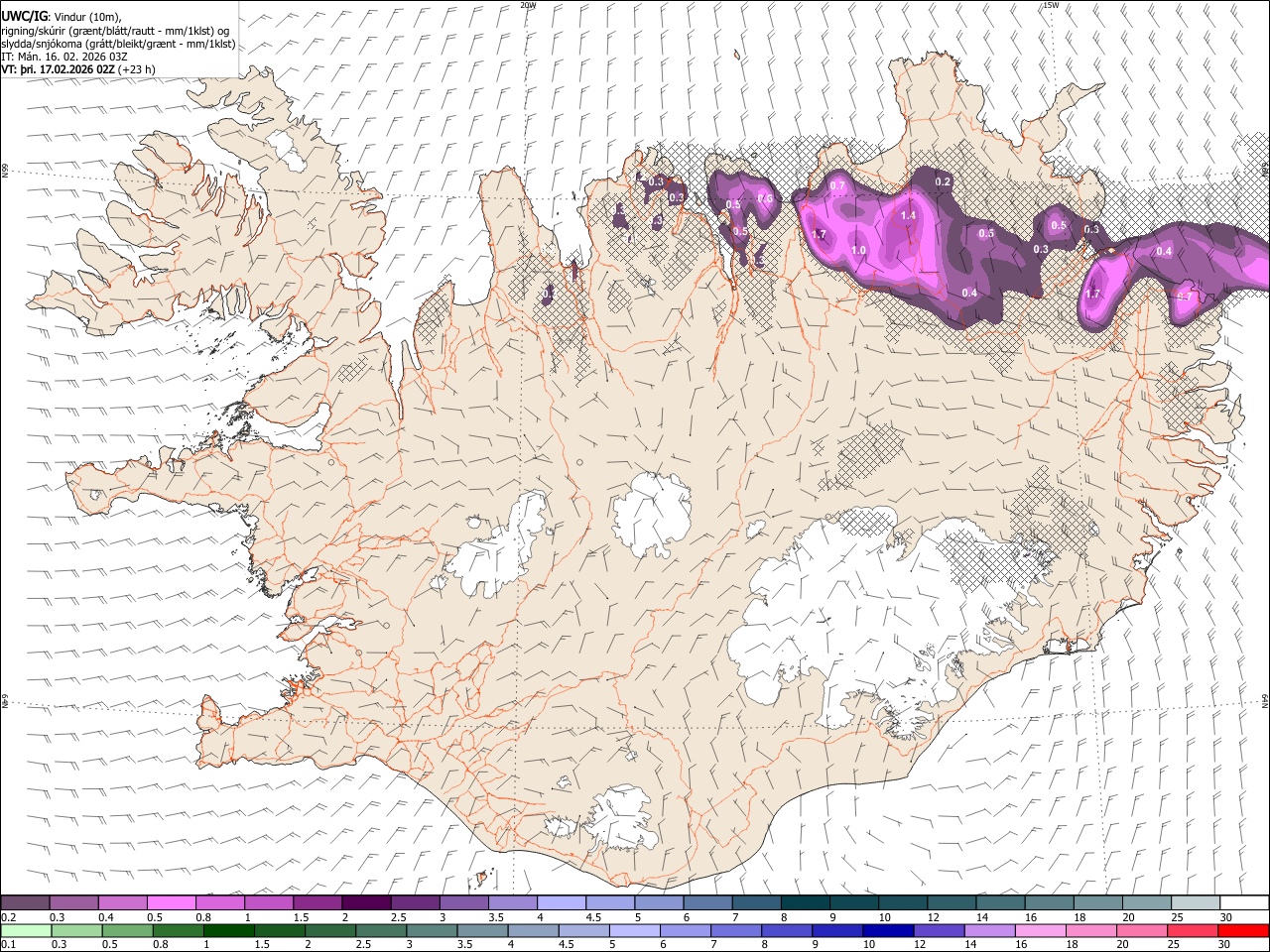The image size is (1270, 952).
Task: Click the UWC/IG title in the header
Action: click(24, 16)
